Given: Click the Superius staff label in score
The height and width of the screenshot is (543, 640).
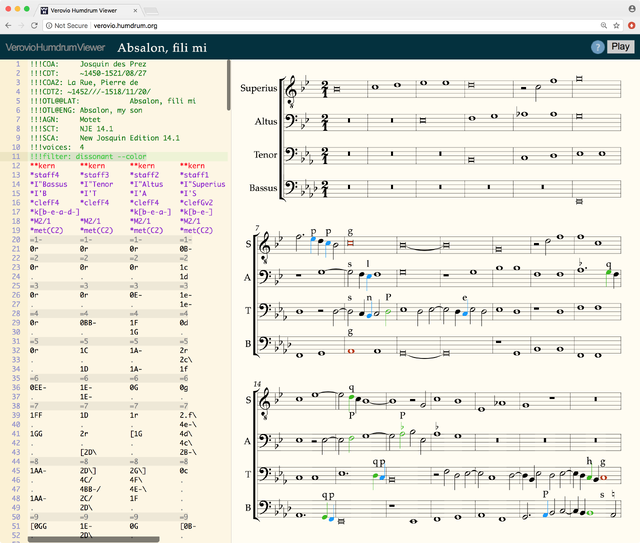Looking at the screenshot, I should click(x=259, y=88).
